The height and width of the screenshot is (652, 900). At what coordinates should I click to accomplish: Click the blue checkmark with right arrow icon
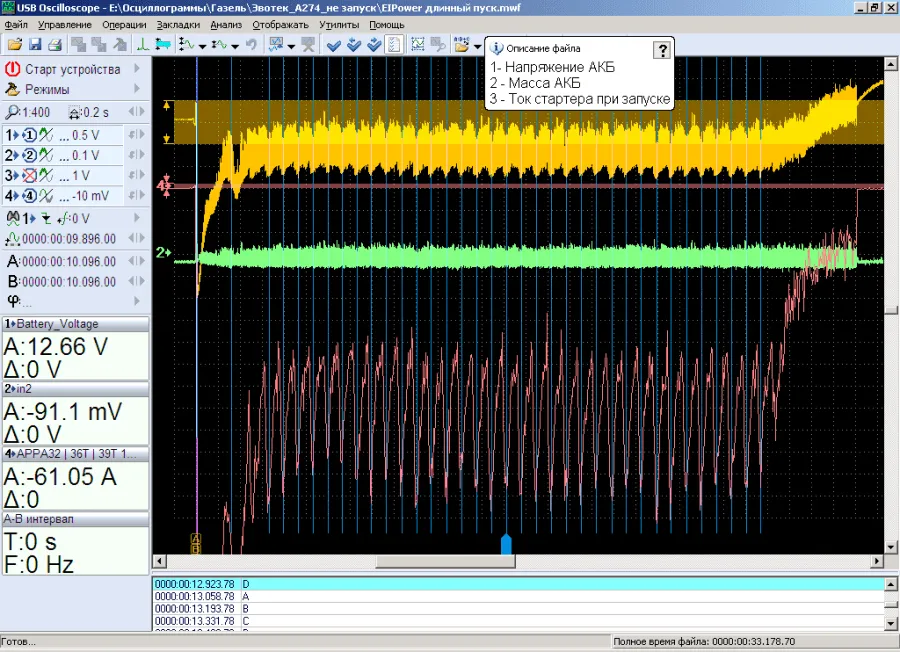(x=374, y=45)
